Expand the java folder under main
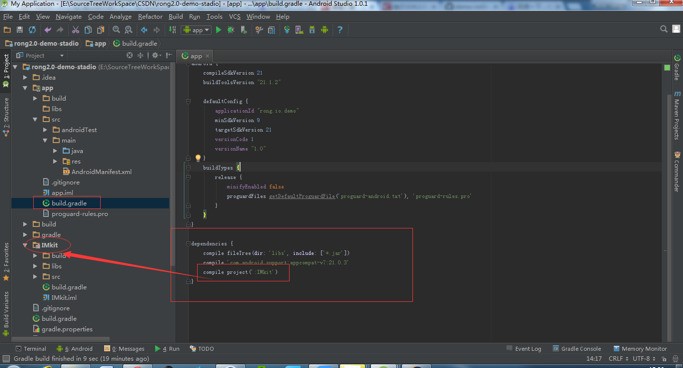This screenshot has width=683, height=368. click(55, 151)
